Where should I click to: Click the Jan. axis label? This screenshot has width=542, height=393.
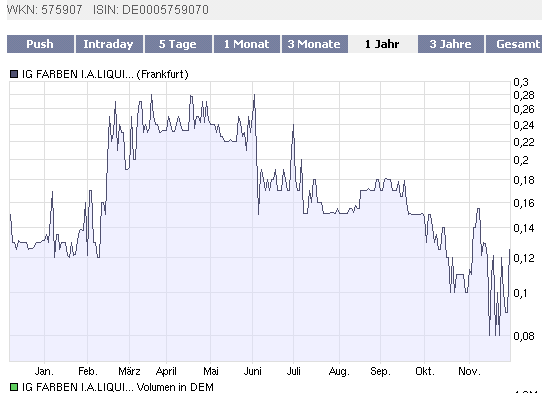(44, 372)
